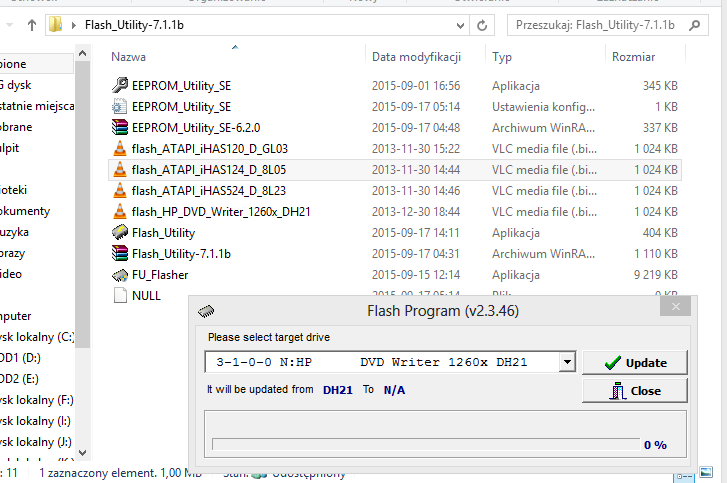Select the file name flash_ATAPI_iHAS524_D_8L23
The image size is (727, 483).
pos(209,191)
